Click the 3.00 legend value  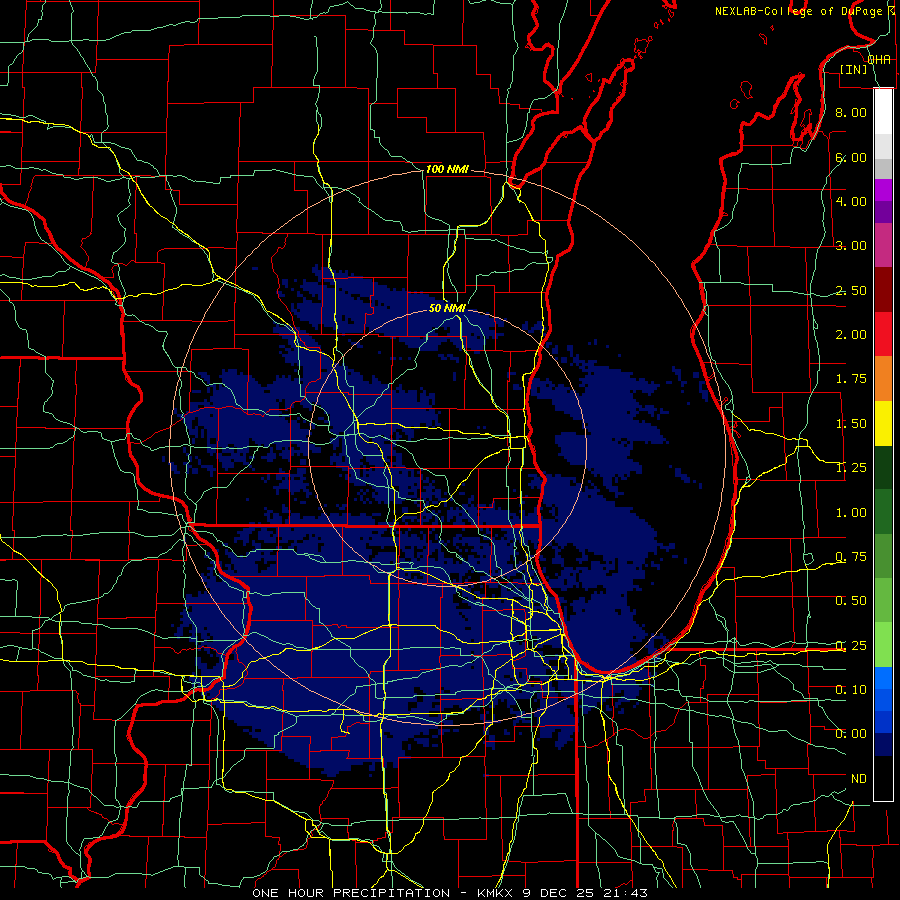coord(851,246)
